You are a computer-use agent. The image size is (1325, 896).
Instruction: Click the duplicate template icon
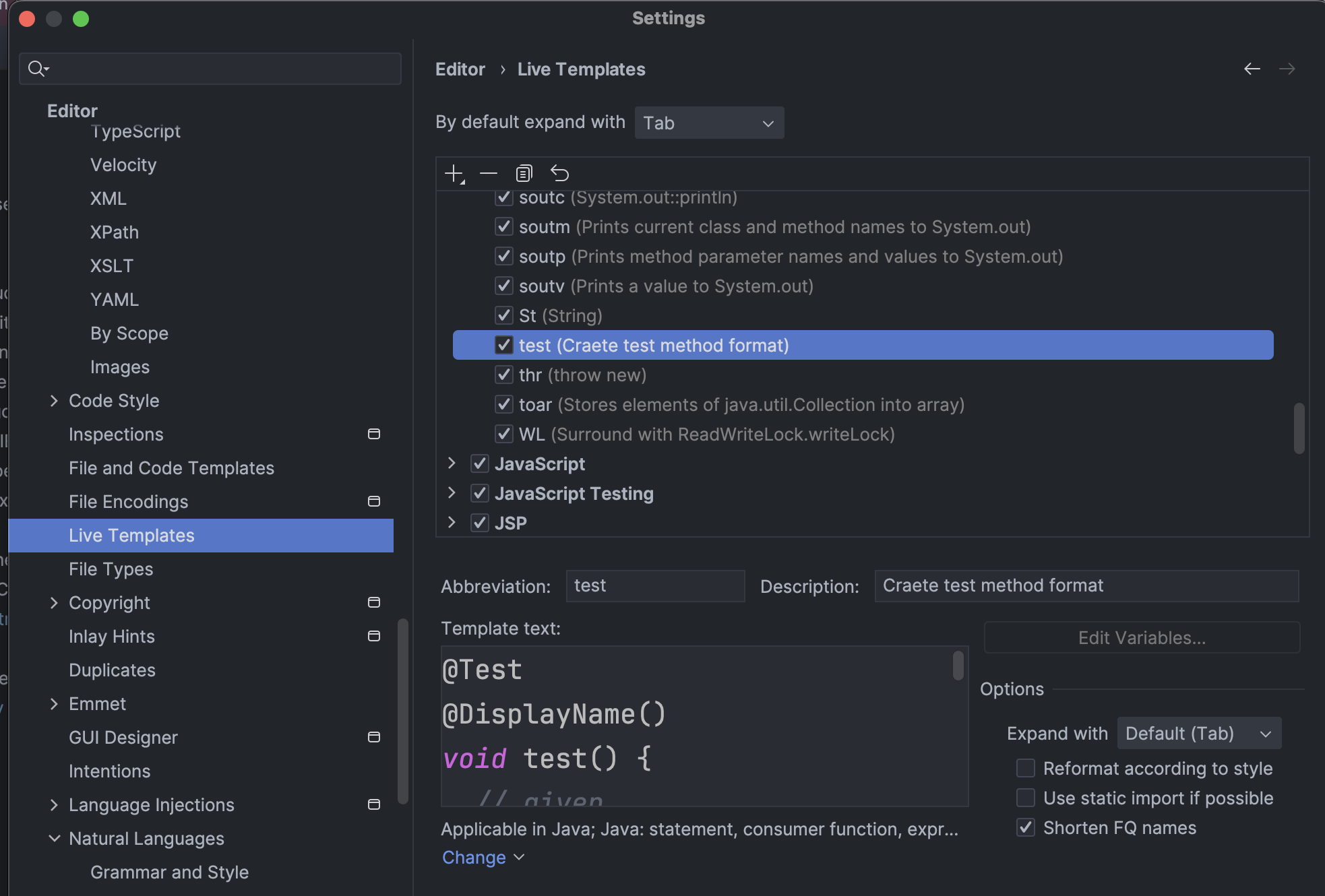click(x=524, y=174)
